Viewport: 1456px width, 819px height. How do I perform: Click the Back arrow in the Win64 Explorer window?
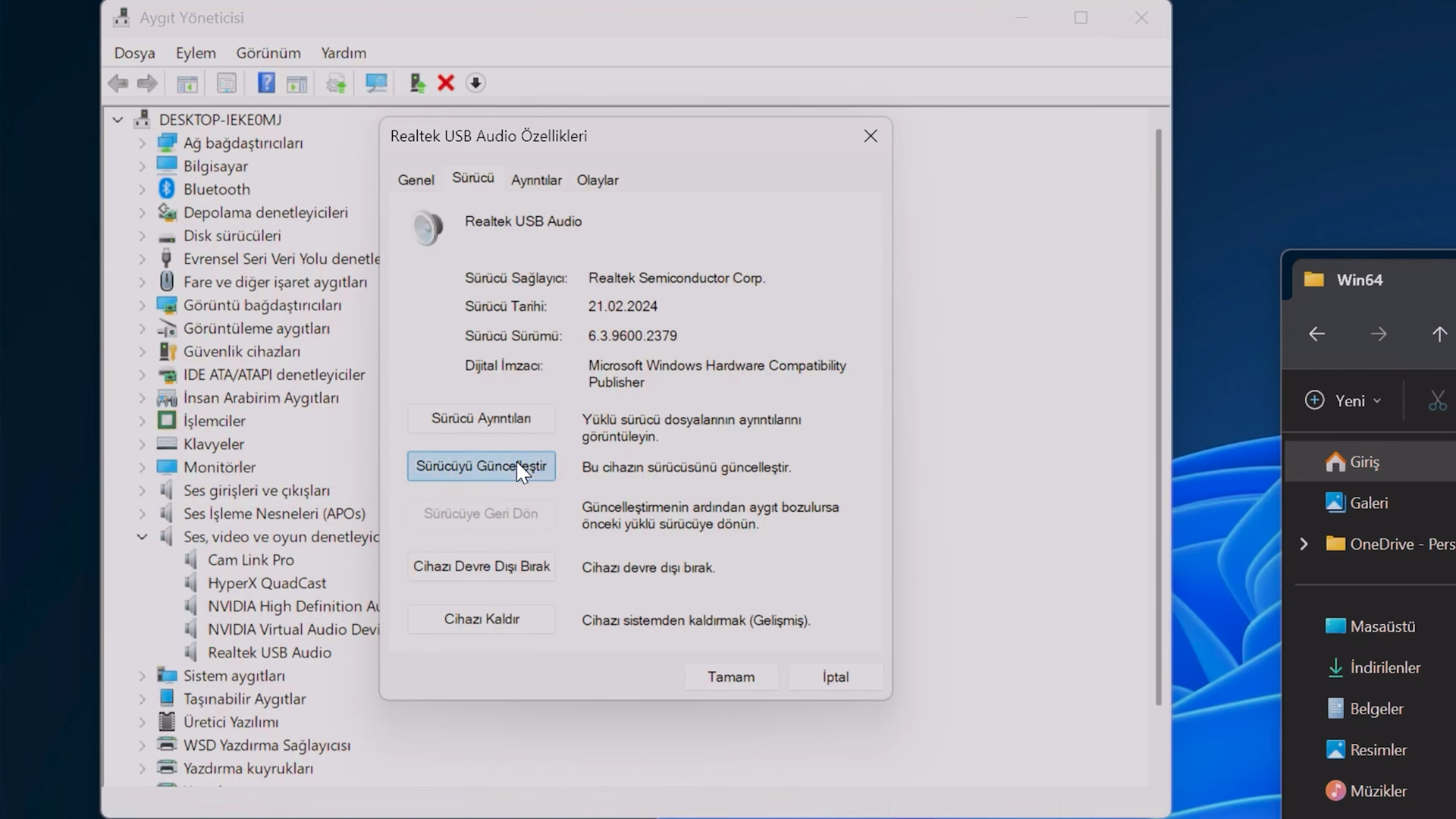[x=1317, y=334]
